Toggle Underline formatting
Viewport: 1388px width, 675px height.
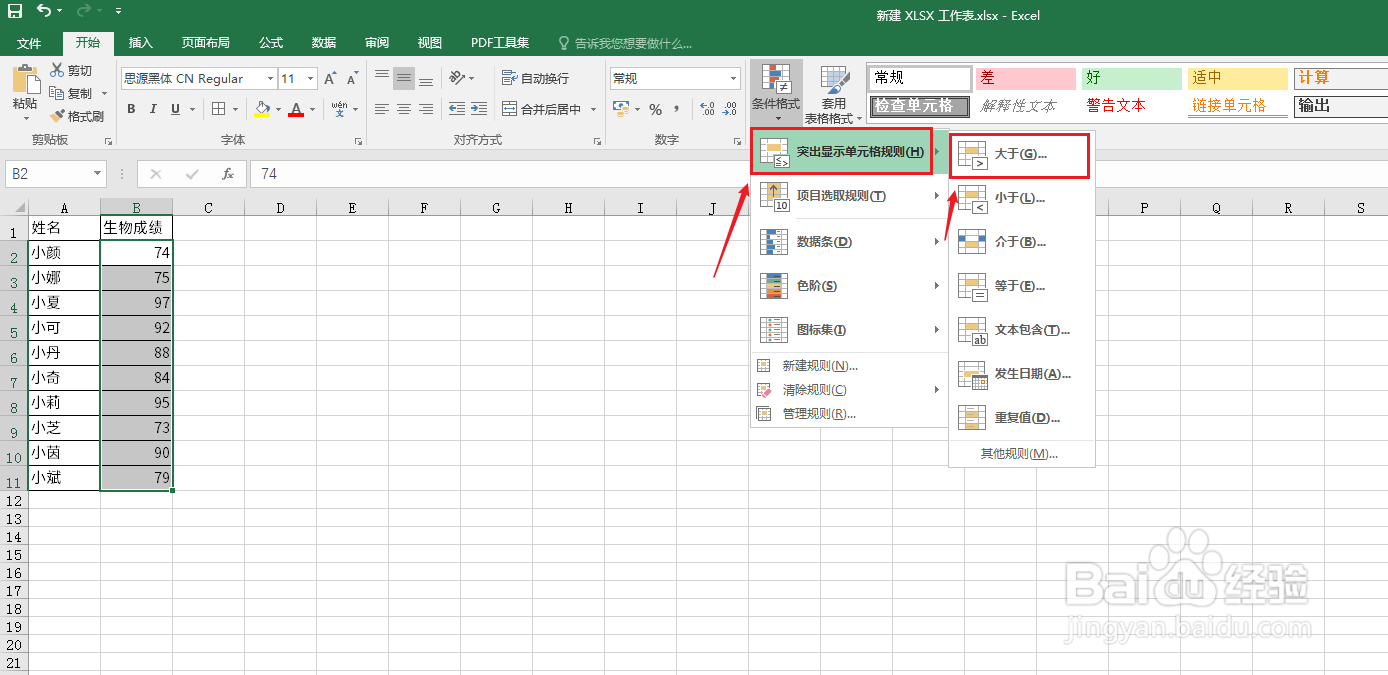pyautogui.click(x=176, y=109)
